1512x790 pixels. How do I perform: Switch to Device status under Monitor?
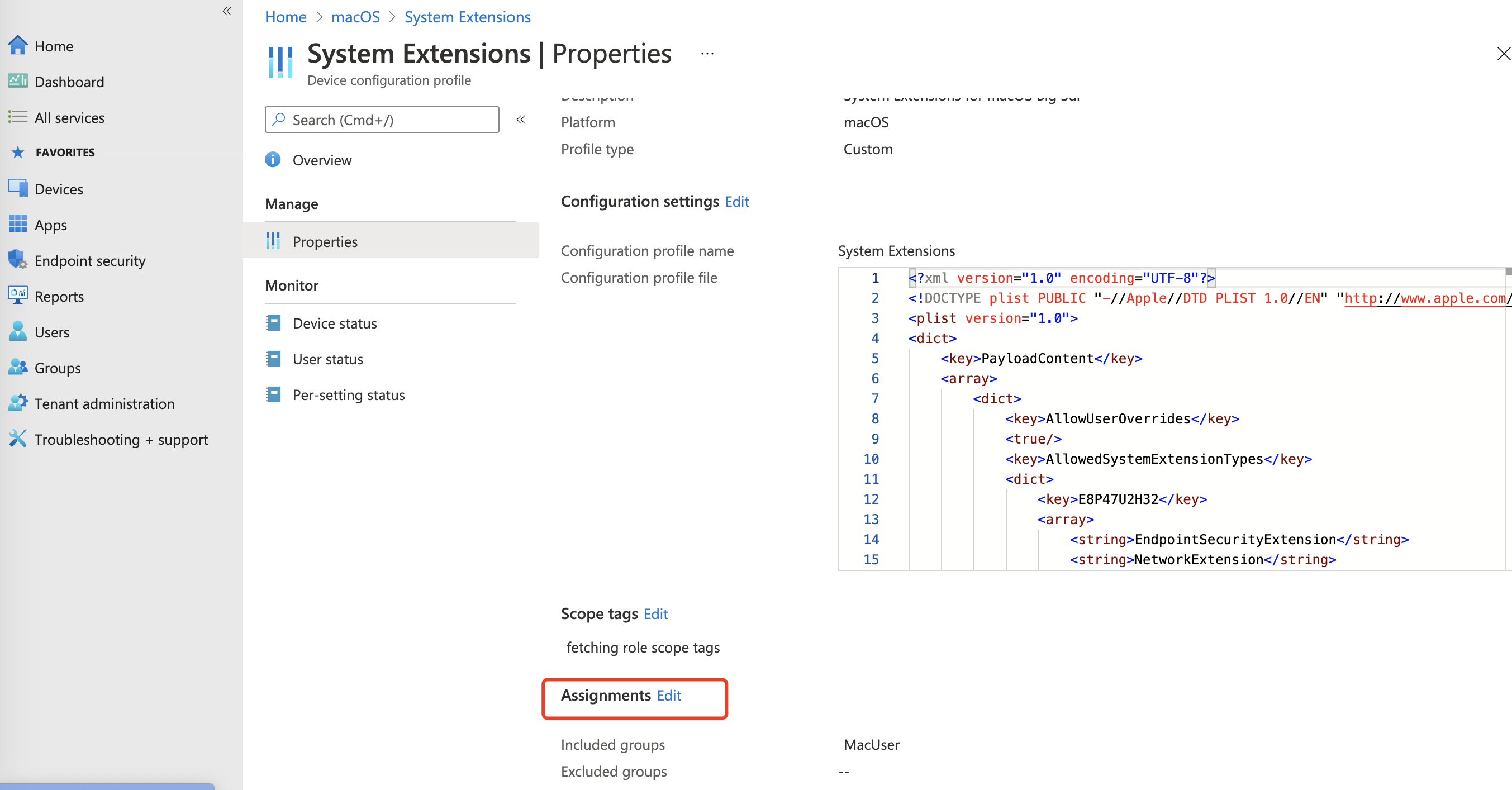point(335,323)
